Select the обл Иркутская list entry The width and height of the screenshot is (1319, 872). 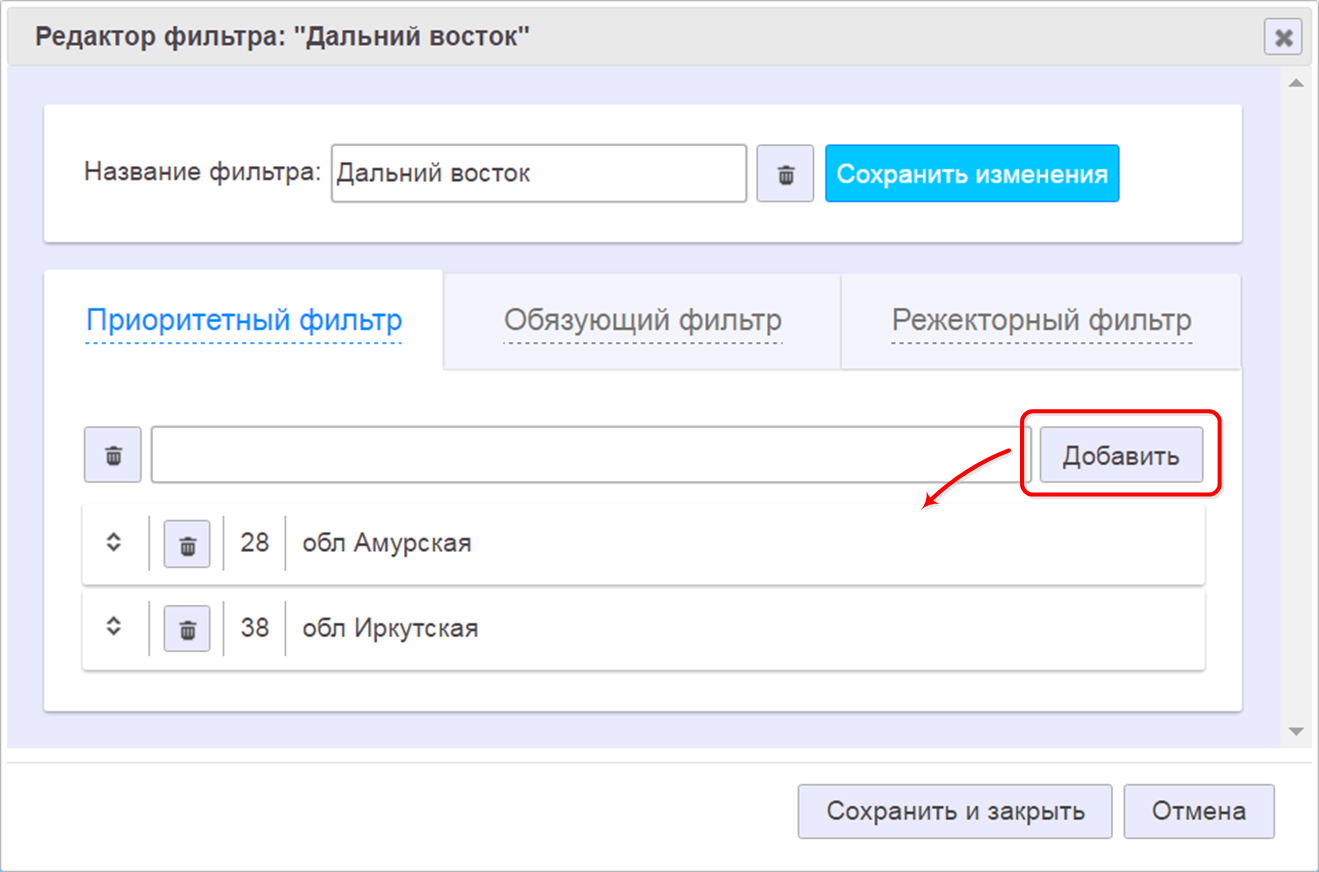pyautogui.click(x=390, y=629)
